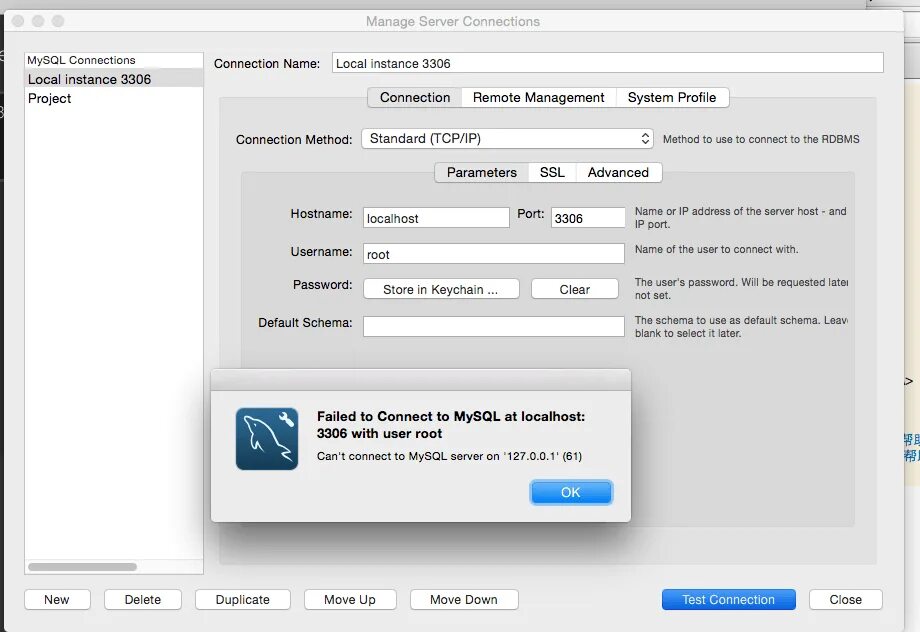Clear the stored password

pos(574,289)
